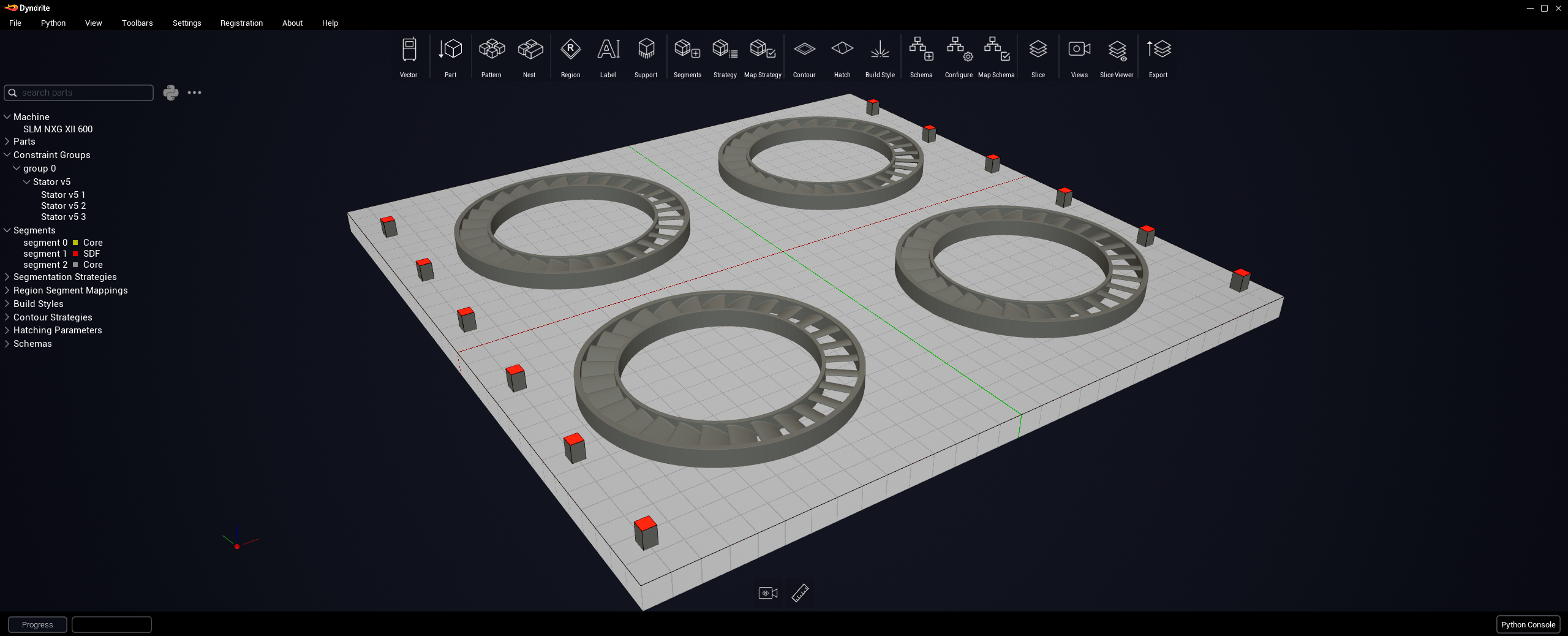Screen dimensions: 1568x636
Task: Expand Region Segment Mappings node
Action: 7,290
